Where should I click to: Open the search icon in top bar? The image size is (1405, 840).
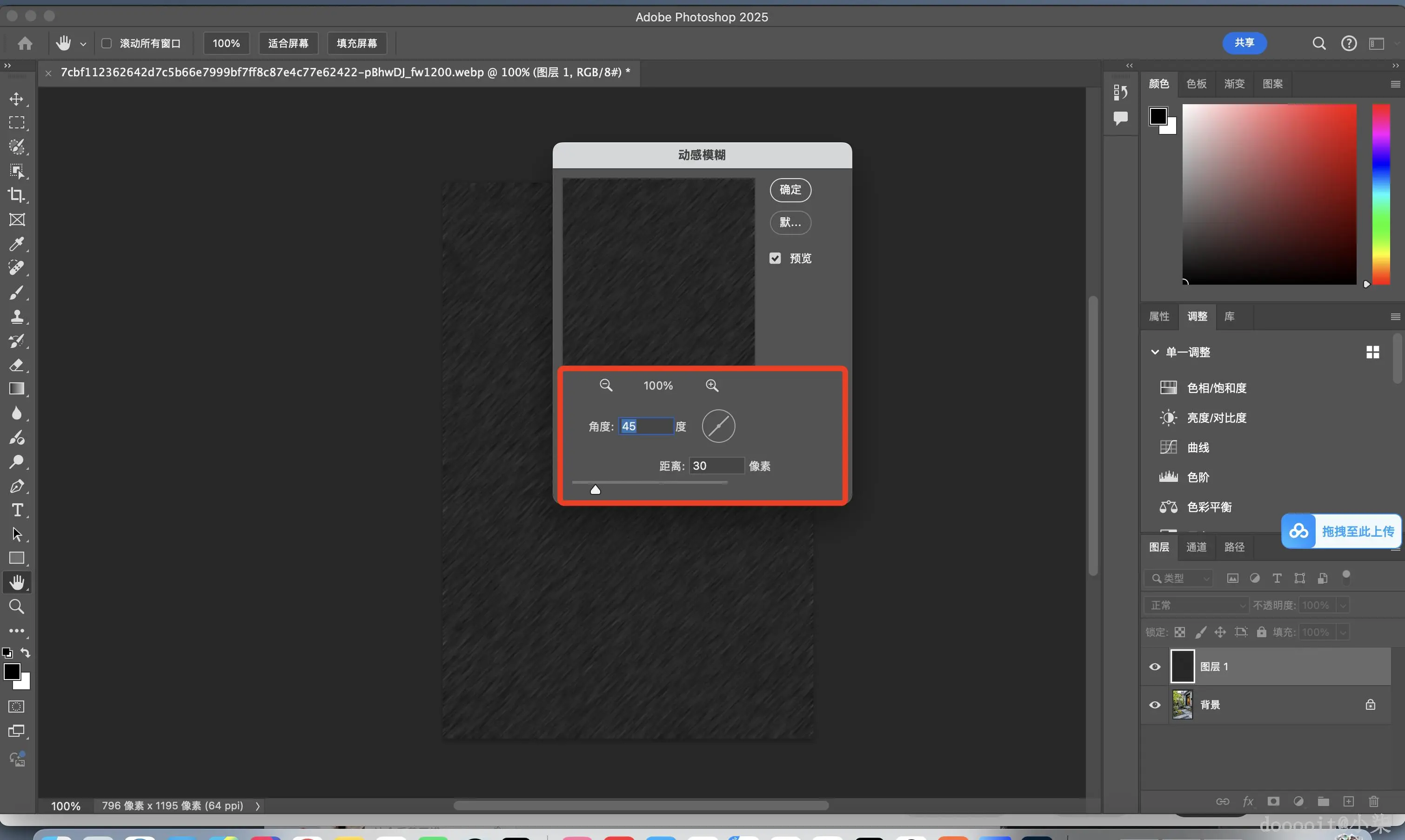coord(1319,44)
